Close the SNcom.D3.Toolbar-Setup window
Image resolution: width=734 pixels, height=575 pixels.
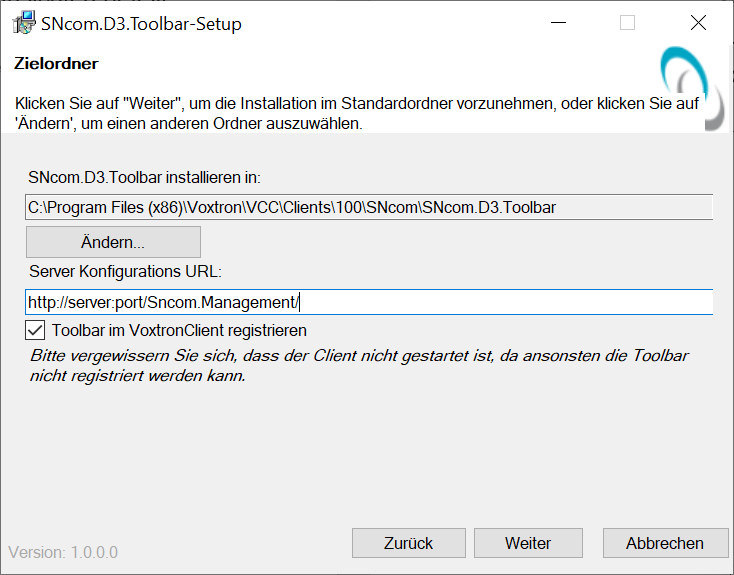[698, 23]
